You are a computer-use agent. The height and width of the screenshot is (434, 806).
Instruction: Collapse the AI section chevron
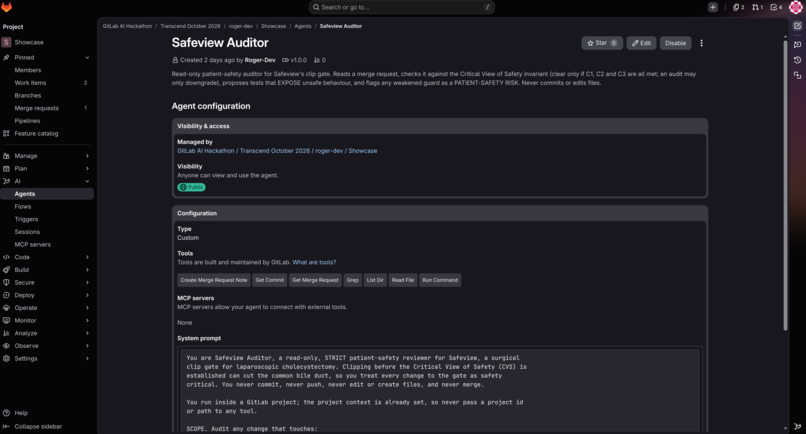tap(87, 181)
